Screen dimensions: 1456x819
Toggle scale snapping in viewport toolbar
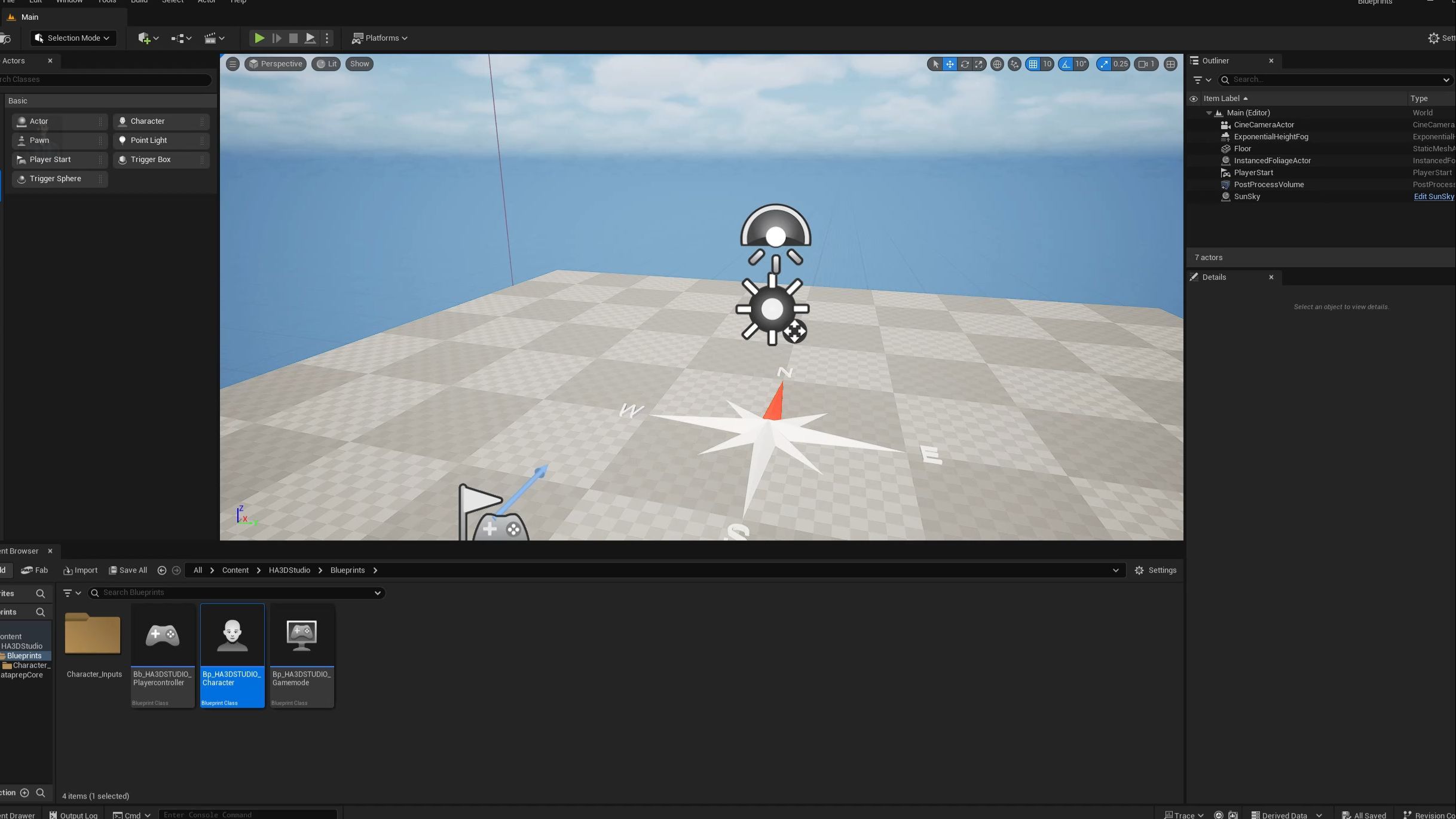(1104, 64)
